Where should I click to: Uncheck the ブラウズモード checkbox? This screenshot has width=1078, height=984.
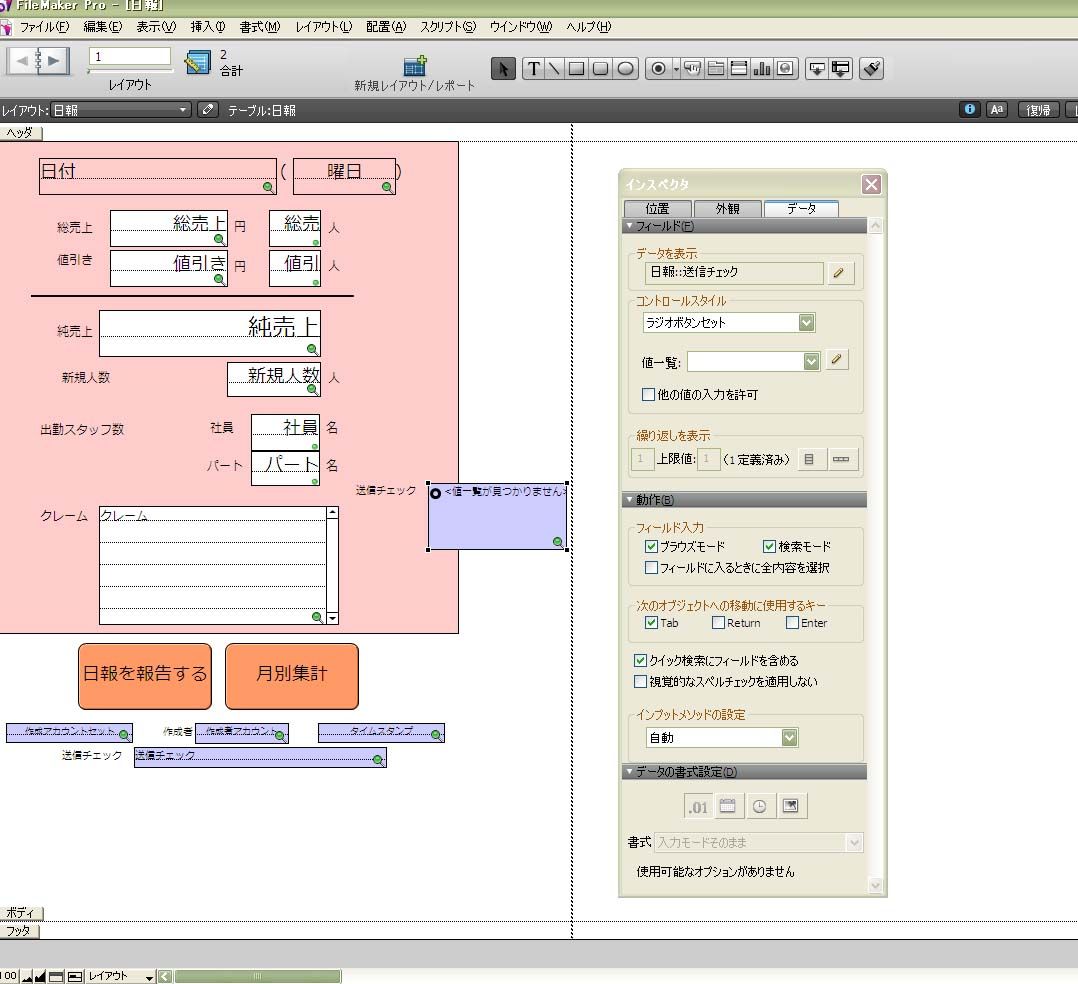click(x=652, y=547)
